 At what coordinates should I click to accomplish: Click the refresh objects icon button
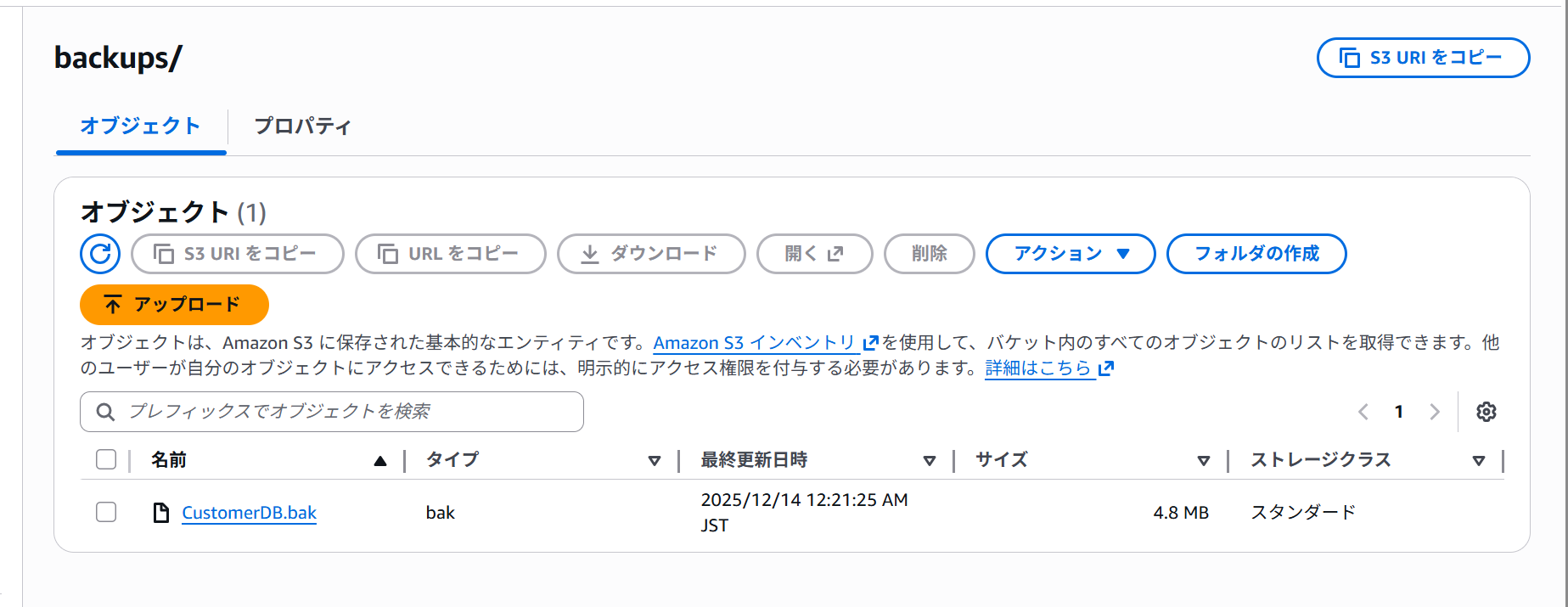(x=100, y=254)
